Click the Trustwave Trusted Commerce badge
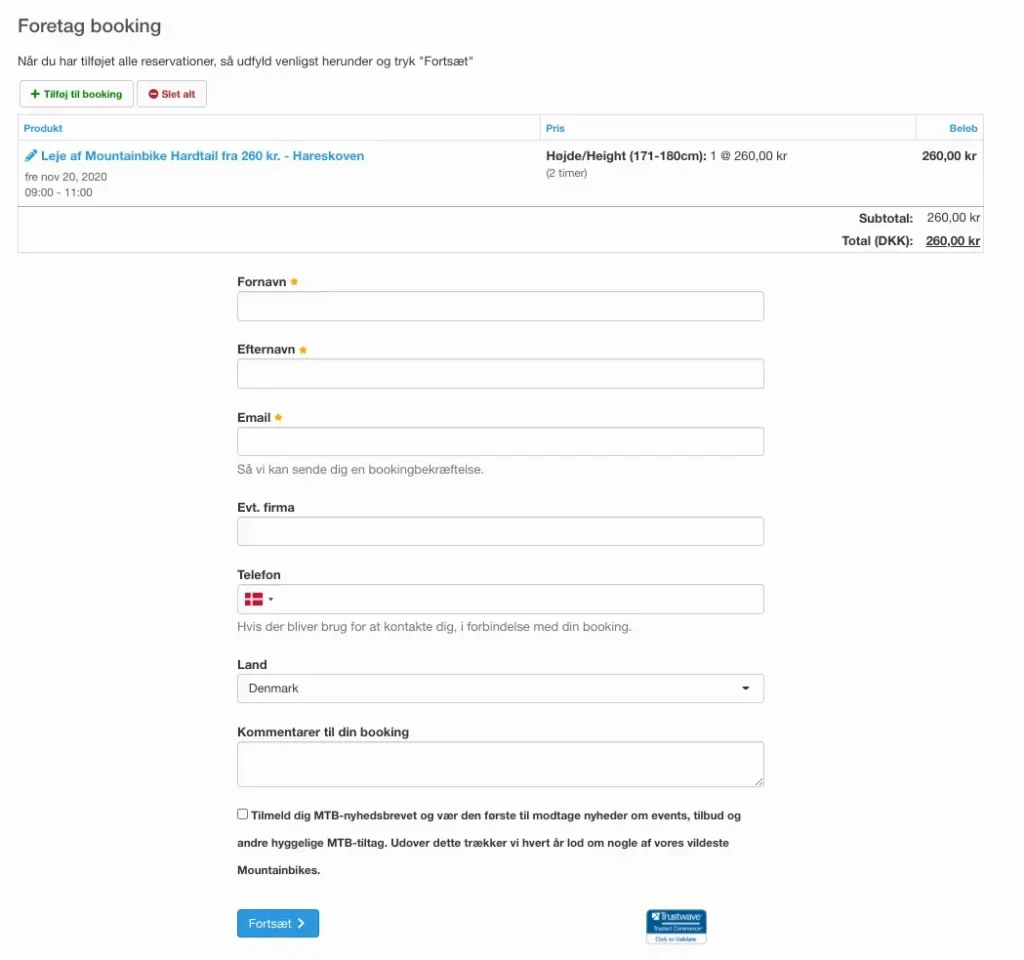 click(x=676, y=926)
